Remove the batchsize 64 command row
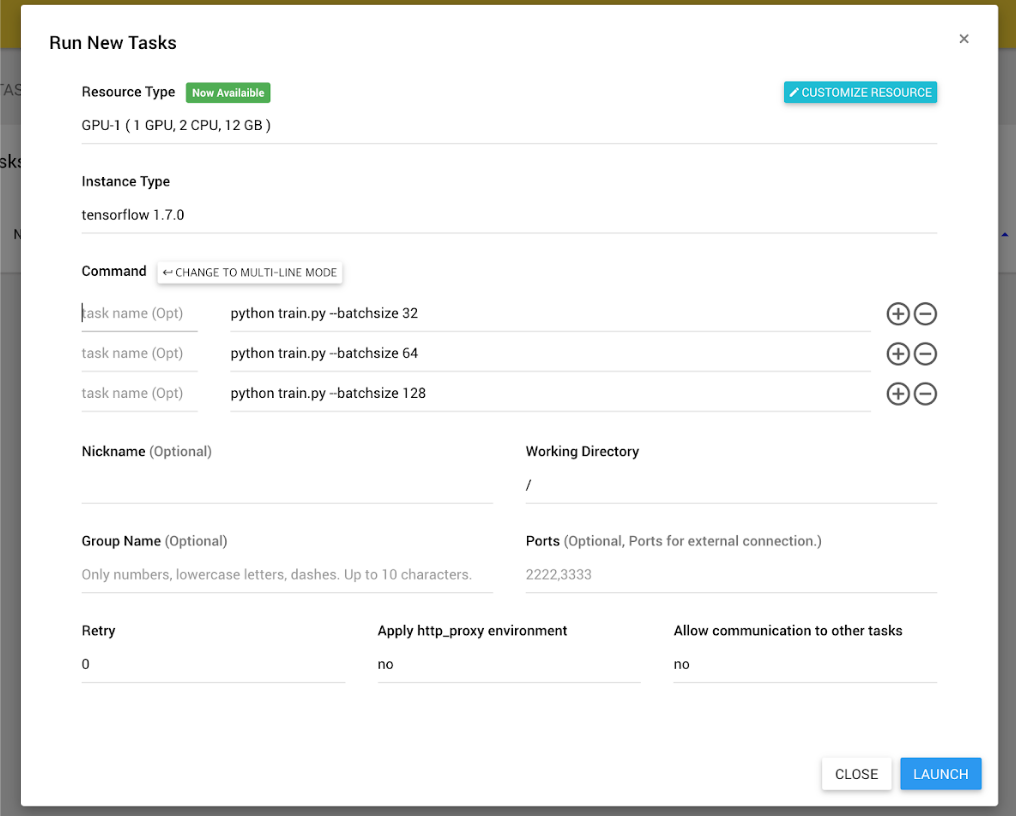The height and width of the screenshot is (816, 1016). [x=926, y=354]
